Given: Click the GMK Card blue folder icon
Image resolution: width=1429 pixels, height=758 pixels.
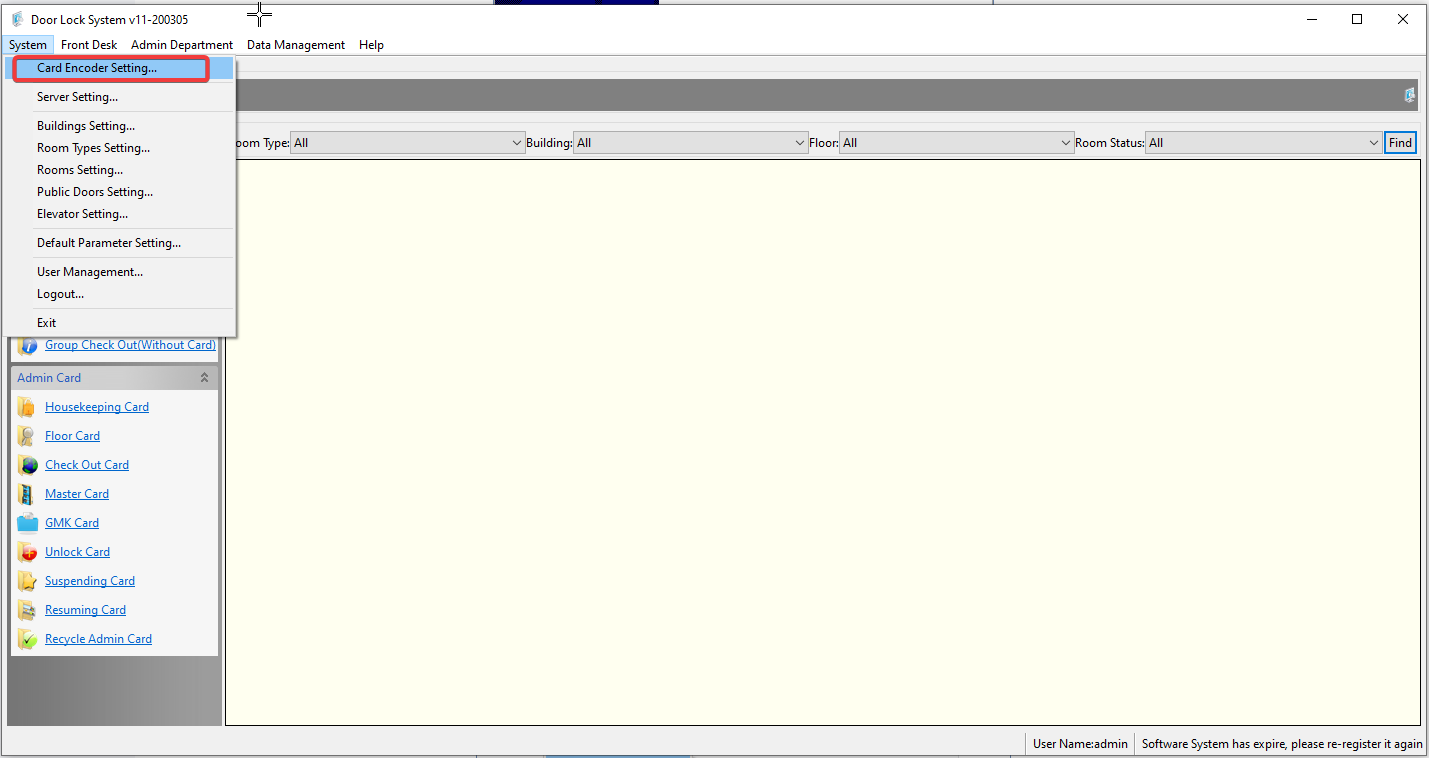Looking at the screenshot, I should (27, 523).
